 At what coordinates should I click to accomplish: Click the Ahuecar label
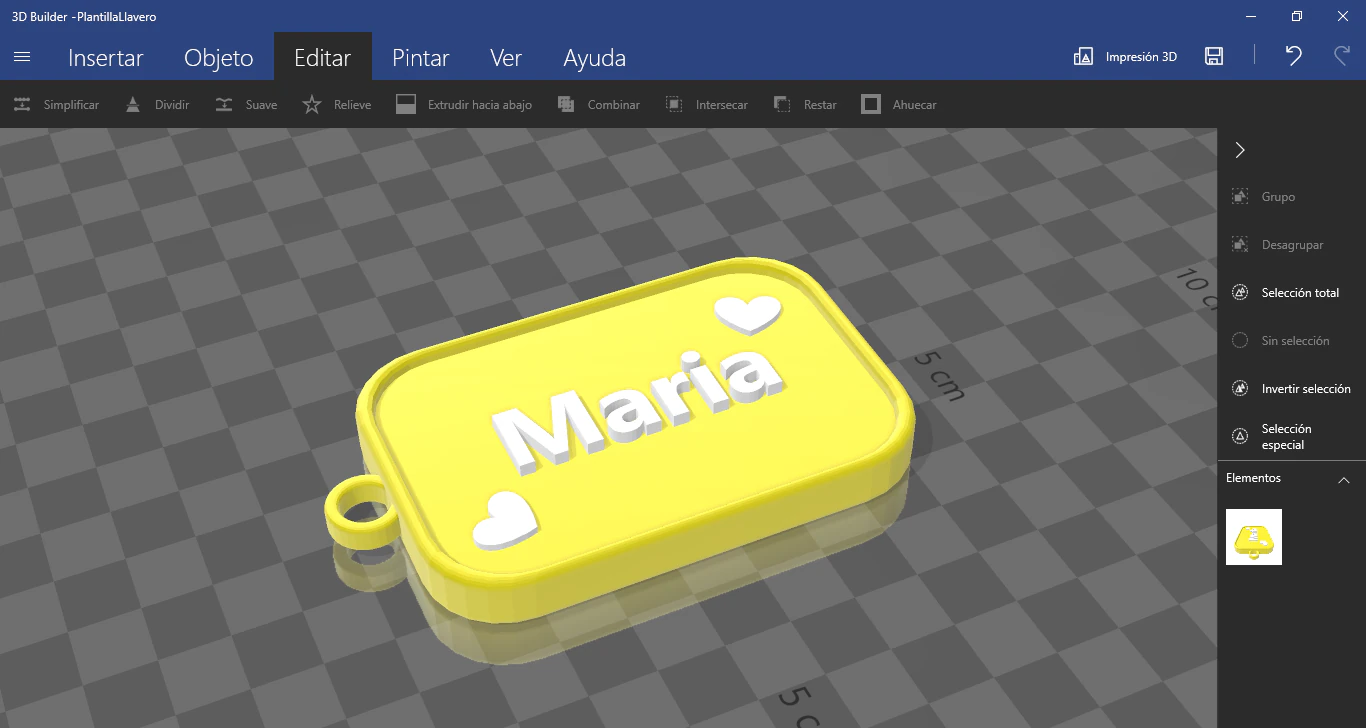(x=915, y=105)
